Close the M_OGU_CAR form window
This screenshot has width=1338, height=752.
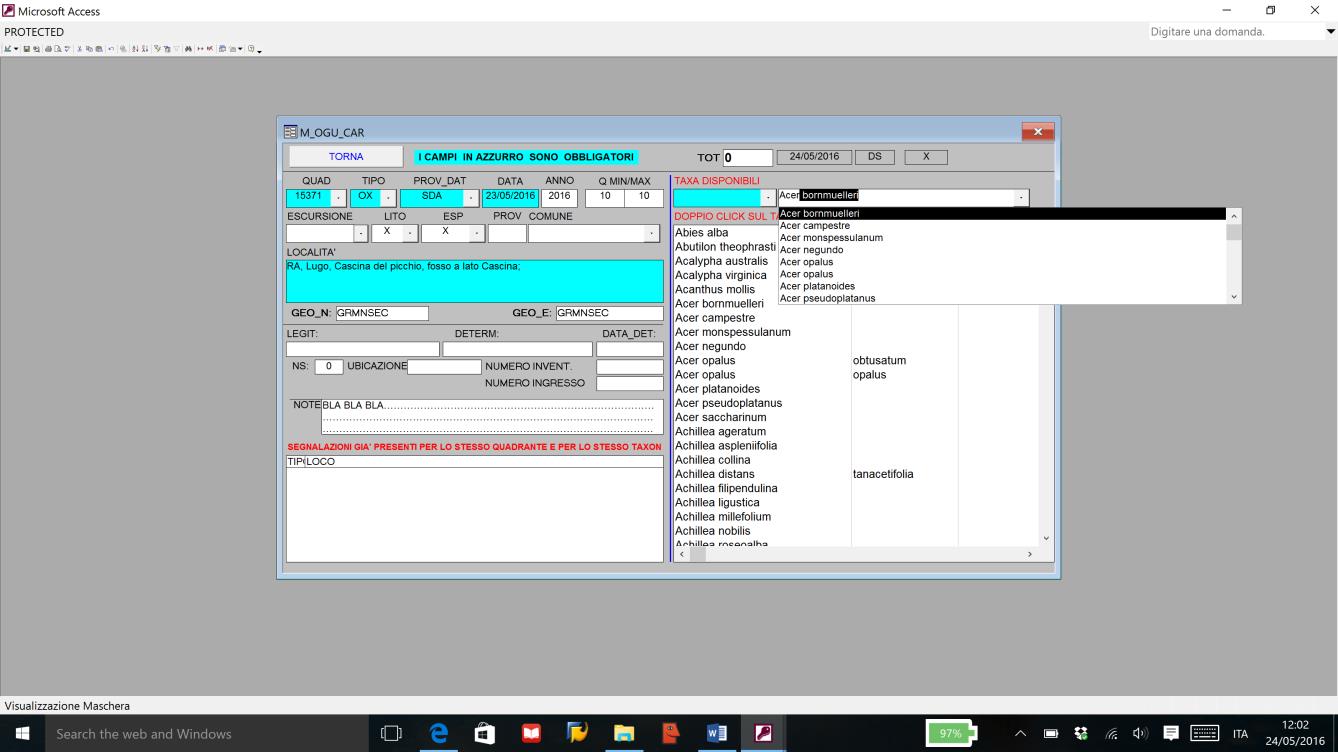[x=1037, y=132]
